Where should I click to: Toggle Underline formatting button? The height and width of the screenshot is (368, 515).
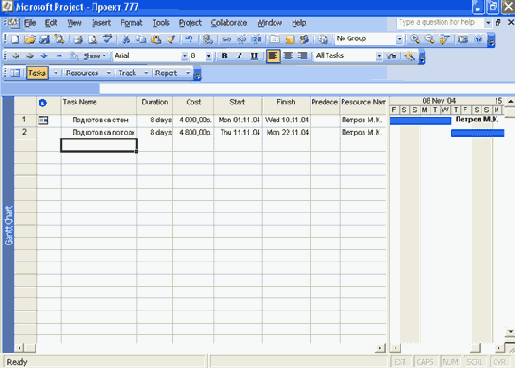coord(254,56)
